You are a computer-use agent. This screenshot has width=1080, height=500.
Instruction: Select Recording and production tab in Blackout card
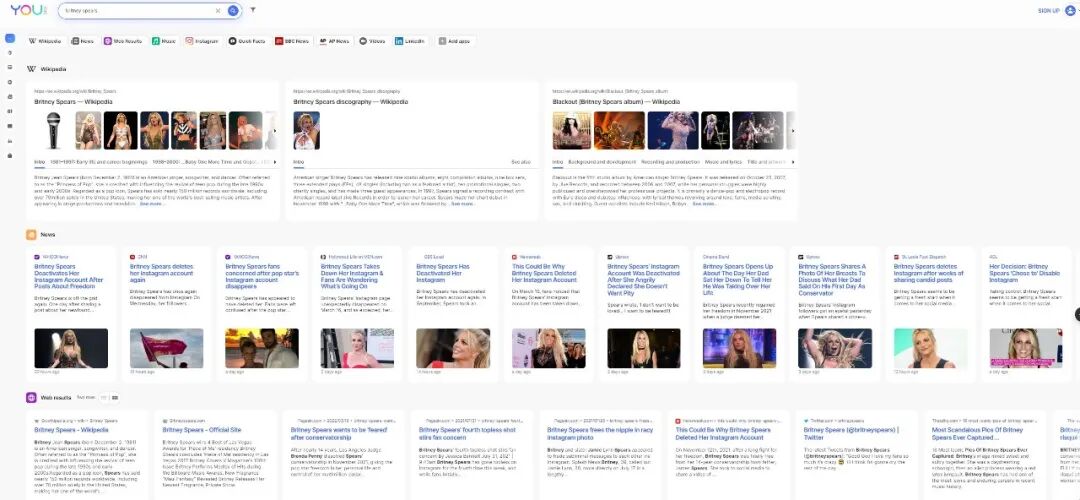pyautogui.click(x=670, y=163)
